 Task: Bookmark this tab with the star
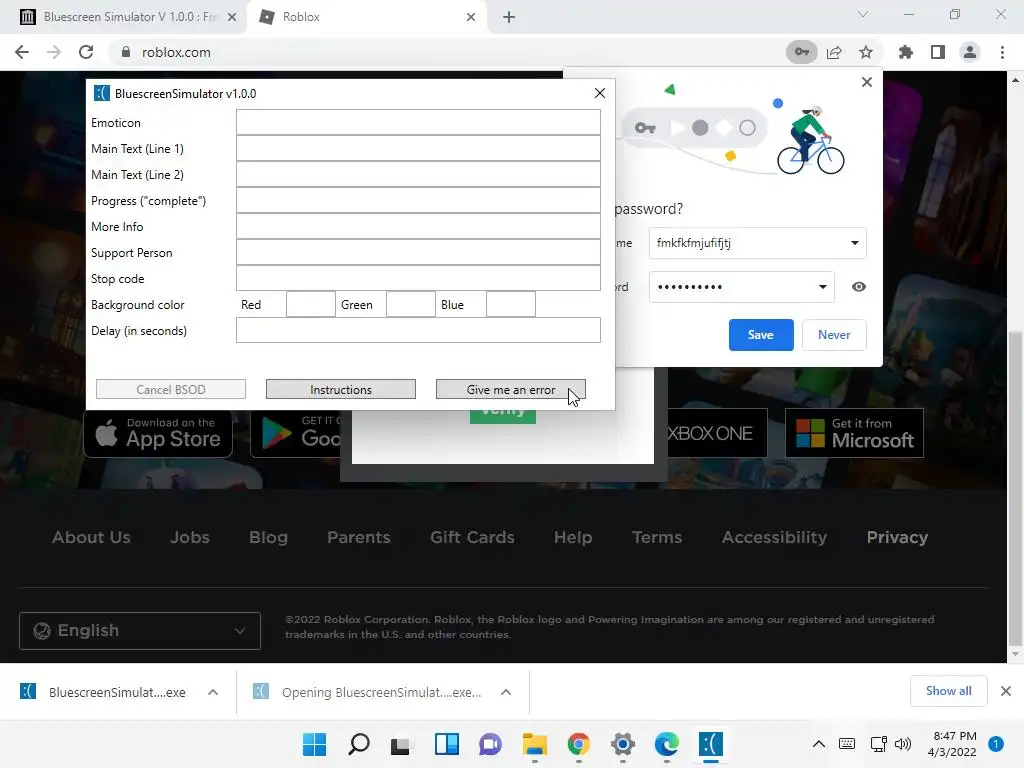866,52
